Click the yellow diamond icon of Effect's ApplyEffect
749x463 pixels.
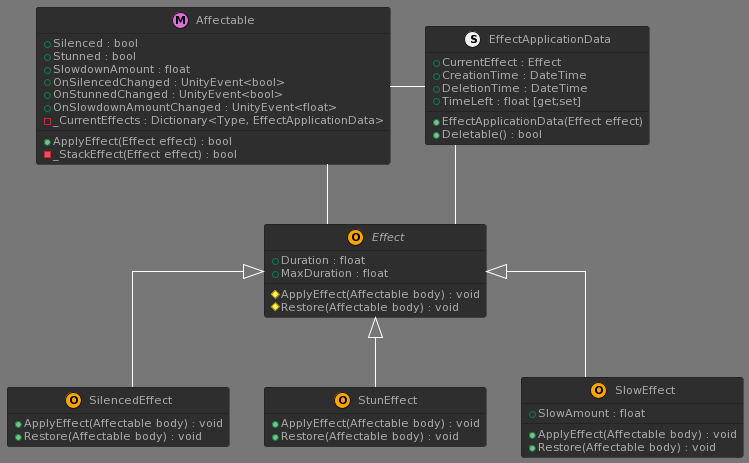275,294
